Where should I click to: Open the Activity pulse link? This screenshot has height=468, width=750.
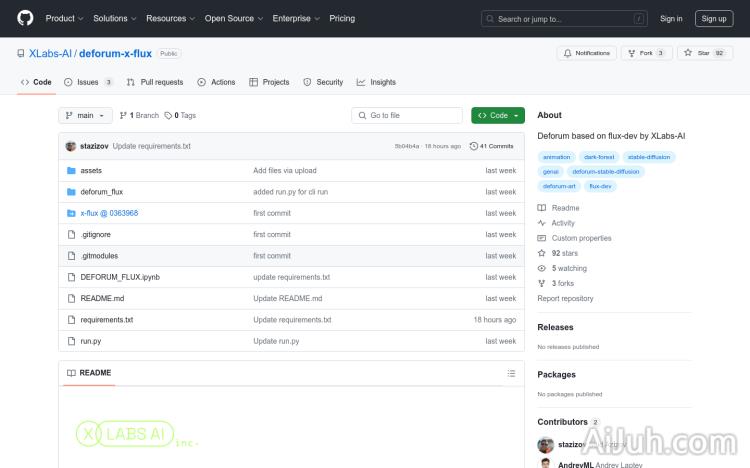click(x=563, y=223)
